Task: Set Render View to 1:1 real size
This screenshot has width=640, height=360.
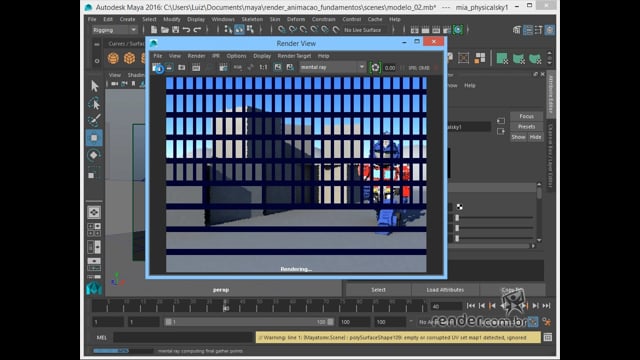Action: pyautogui.click(x=263, y=67)
